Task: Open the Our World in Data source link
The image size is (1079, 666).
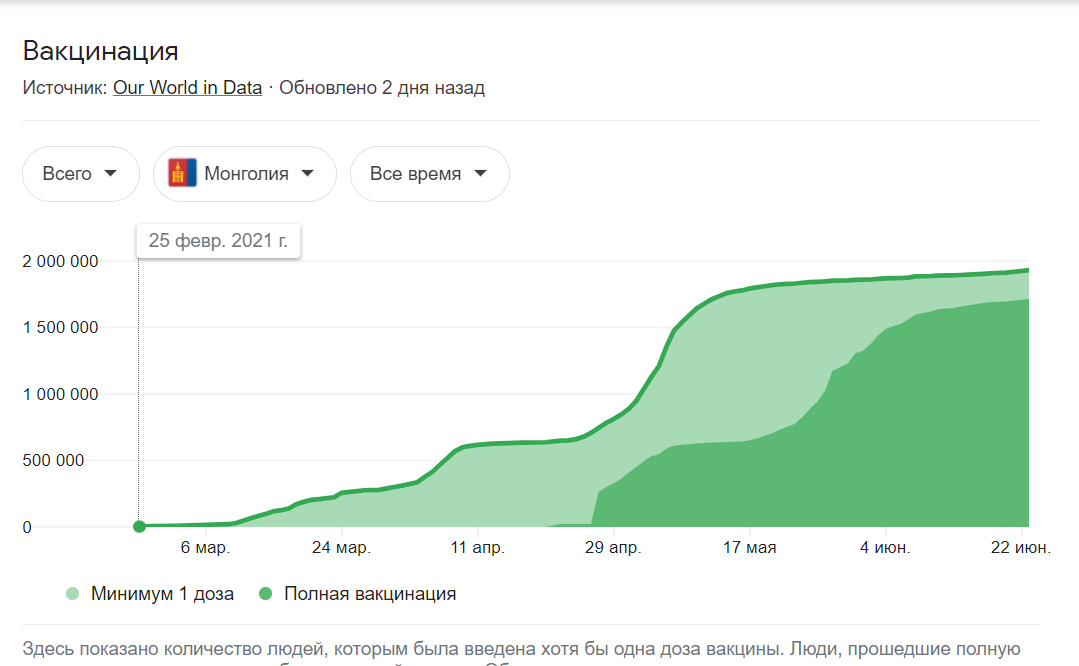Action: [x=187, y=88]
